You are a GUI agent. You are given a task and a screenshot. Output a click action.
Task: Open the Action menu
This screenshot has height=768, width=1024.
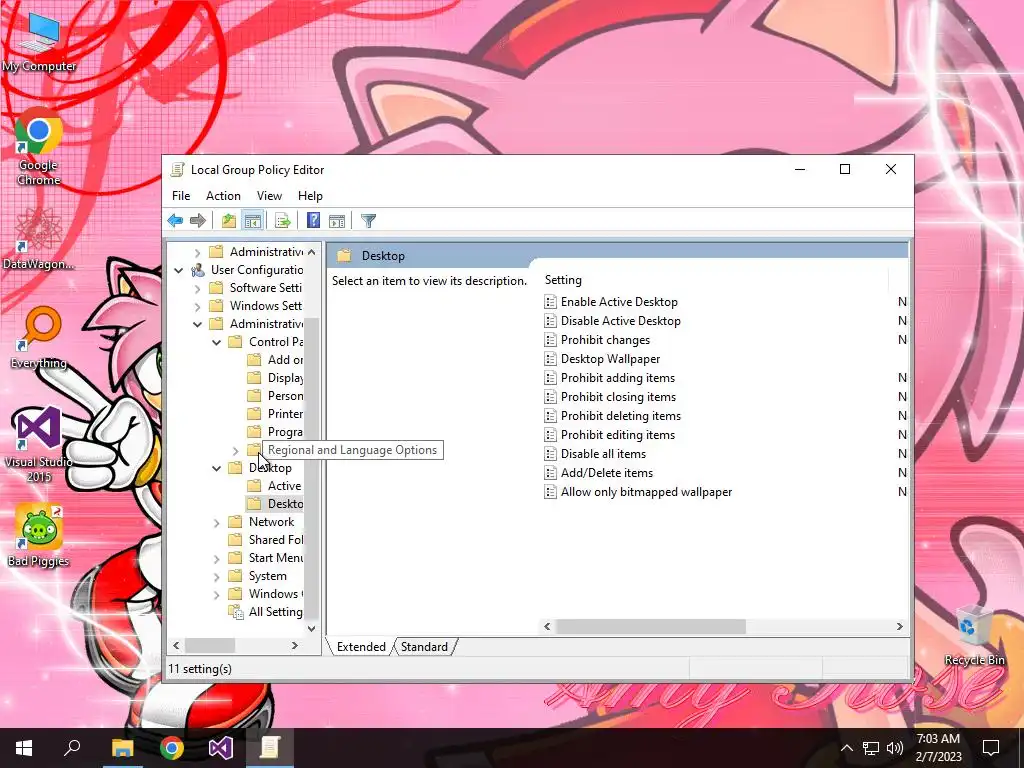pos(223,196)
